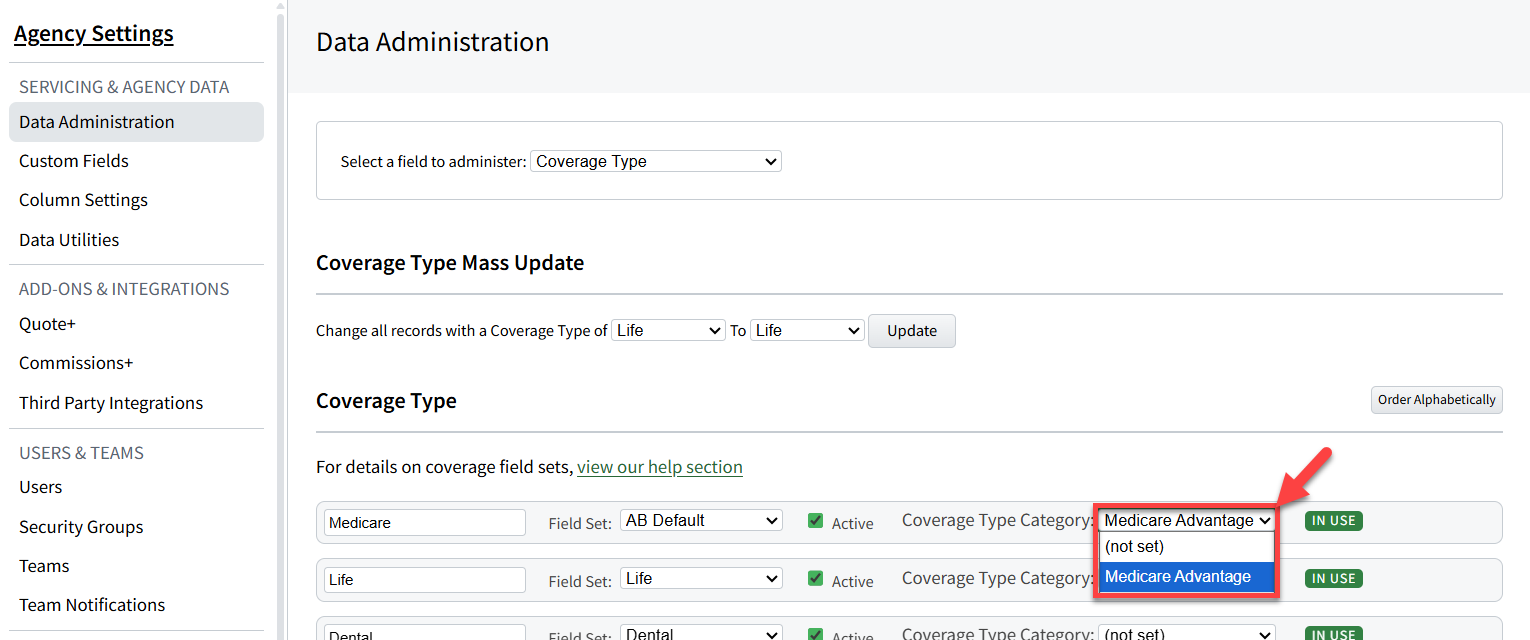Viewport: 1530px width, 640px height.
Task: Toggle the Active checkbox for Medicare
Action: 815,520
